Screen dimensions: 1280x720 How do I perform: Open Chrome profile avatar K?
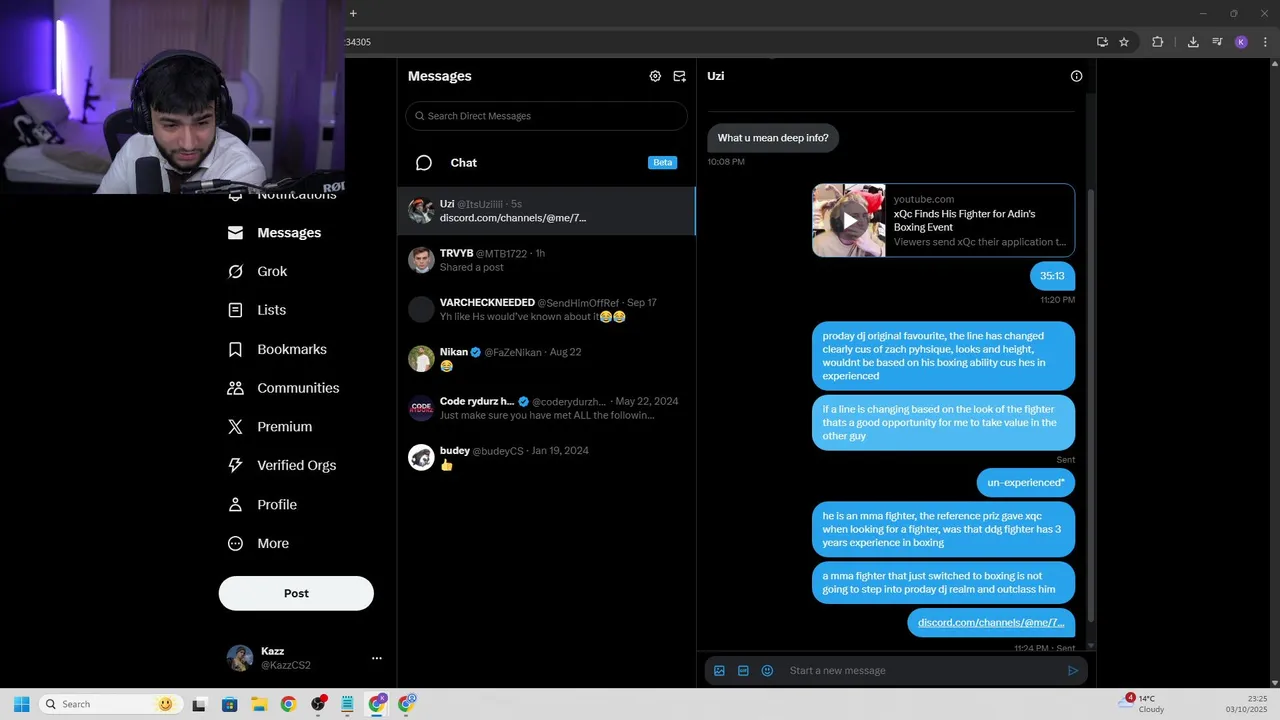[x=1241, y=42]
